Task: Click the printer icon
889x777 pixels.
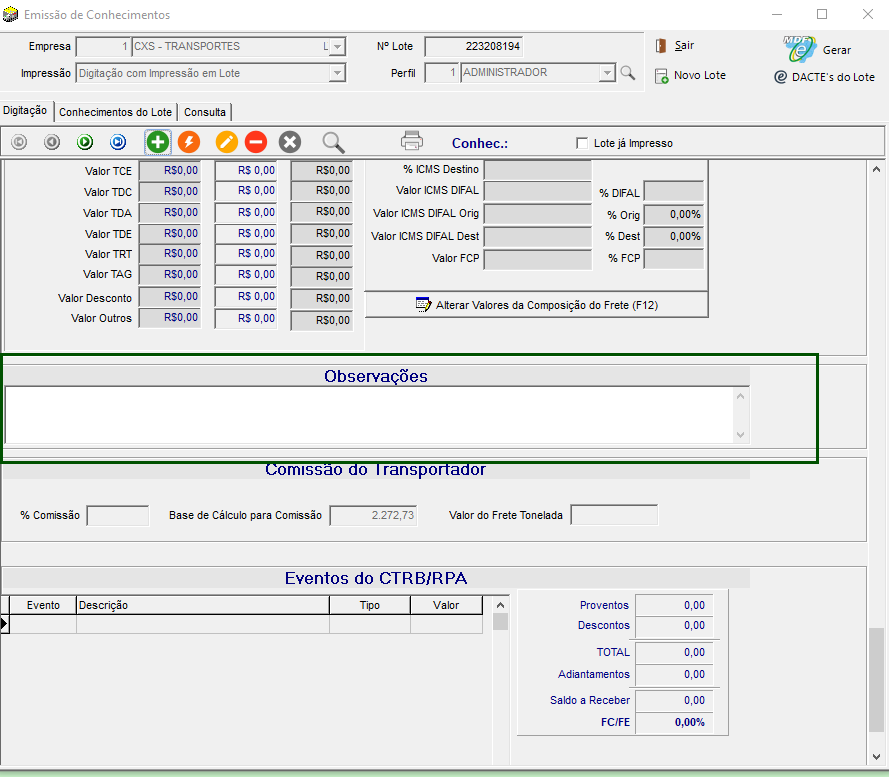Action: (412, 142)
